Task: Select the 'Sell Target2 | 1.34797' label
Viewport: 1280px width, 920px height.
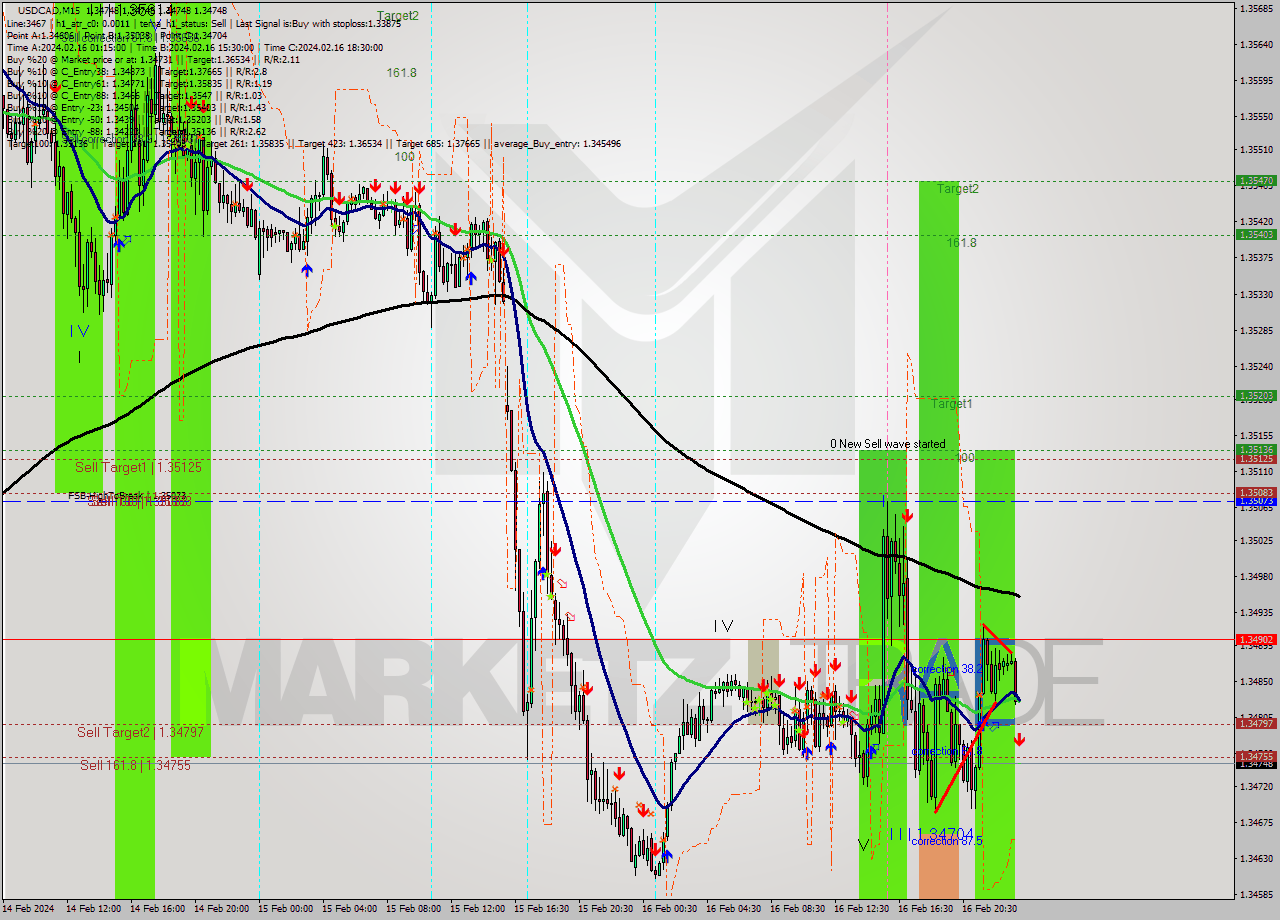Action: (x=140, y=732)
